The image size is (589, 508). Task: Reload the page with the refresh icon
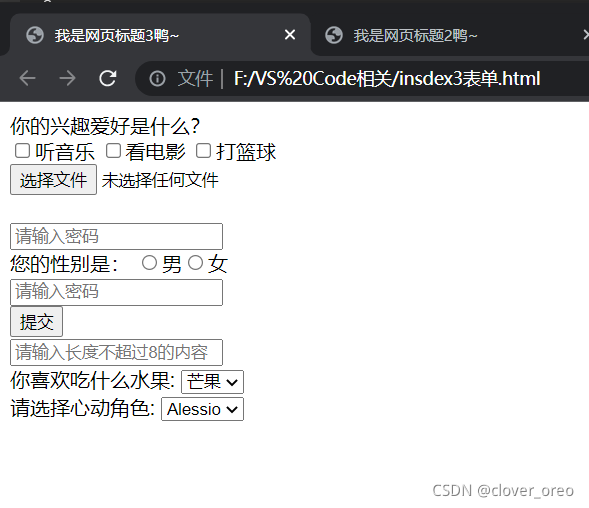[107, 79]
